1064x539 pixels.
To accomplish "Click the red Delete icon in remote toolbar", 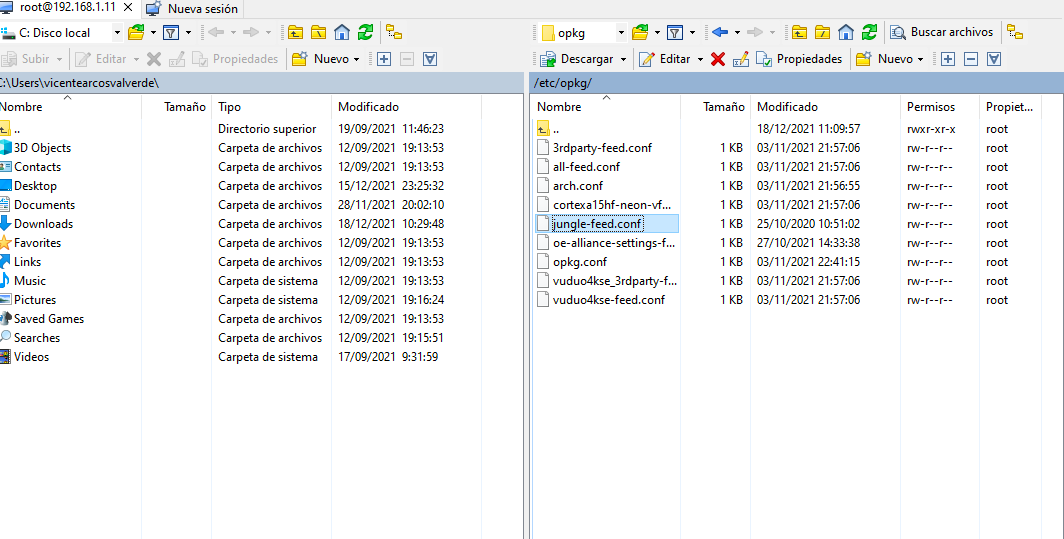I will click(717, 59).
